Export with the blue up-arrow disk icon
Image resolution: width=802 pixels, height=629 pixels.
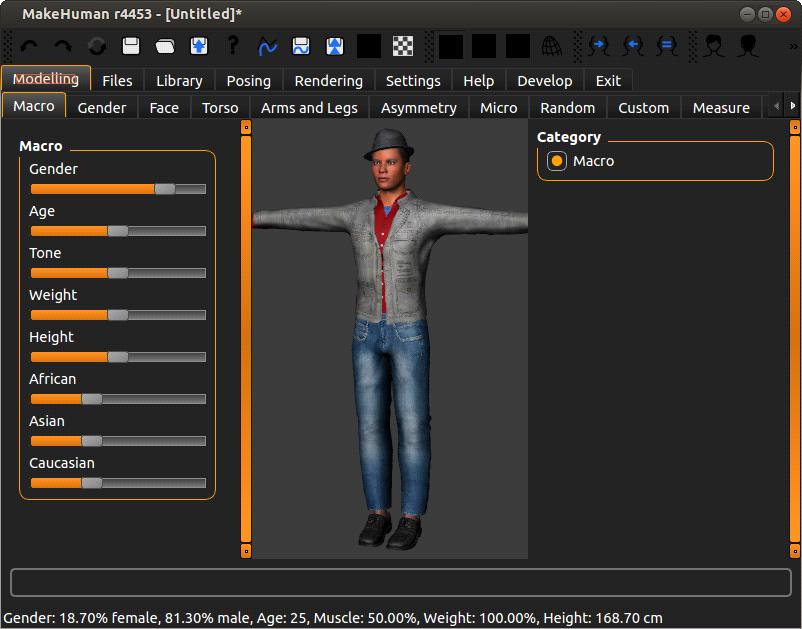click(199, 46)
